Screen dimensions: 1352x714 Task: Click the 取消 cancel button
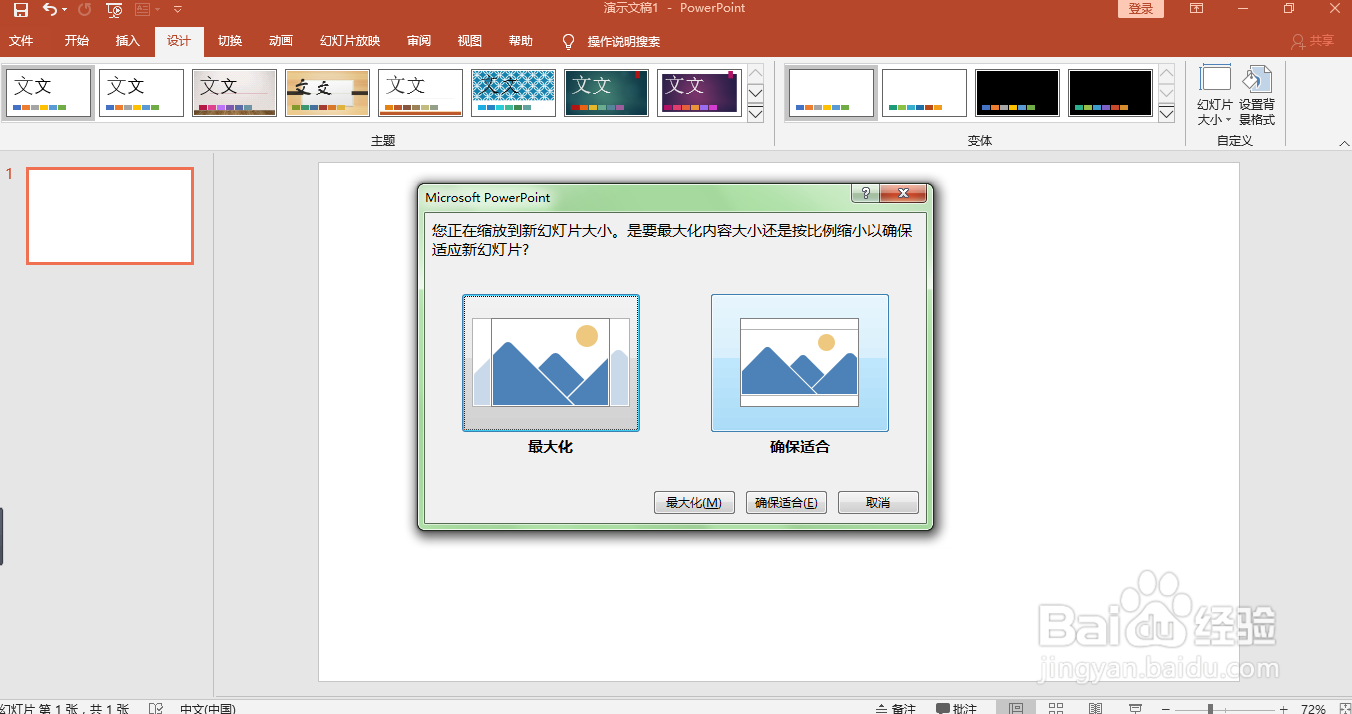(878, 503)
